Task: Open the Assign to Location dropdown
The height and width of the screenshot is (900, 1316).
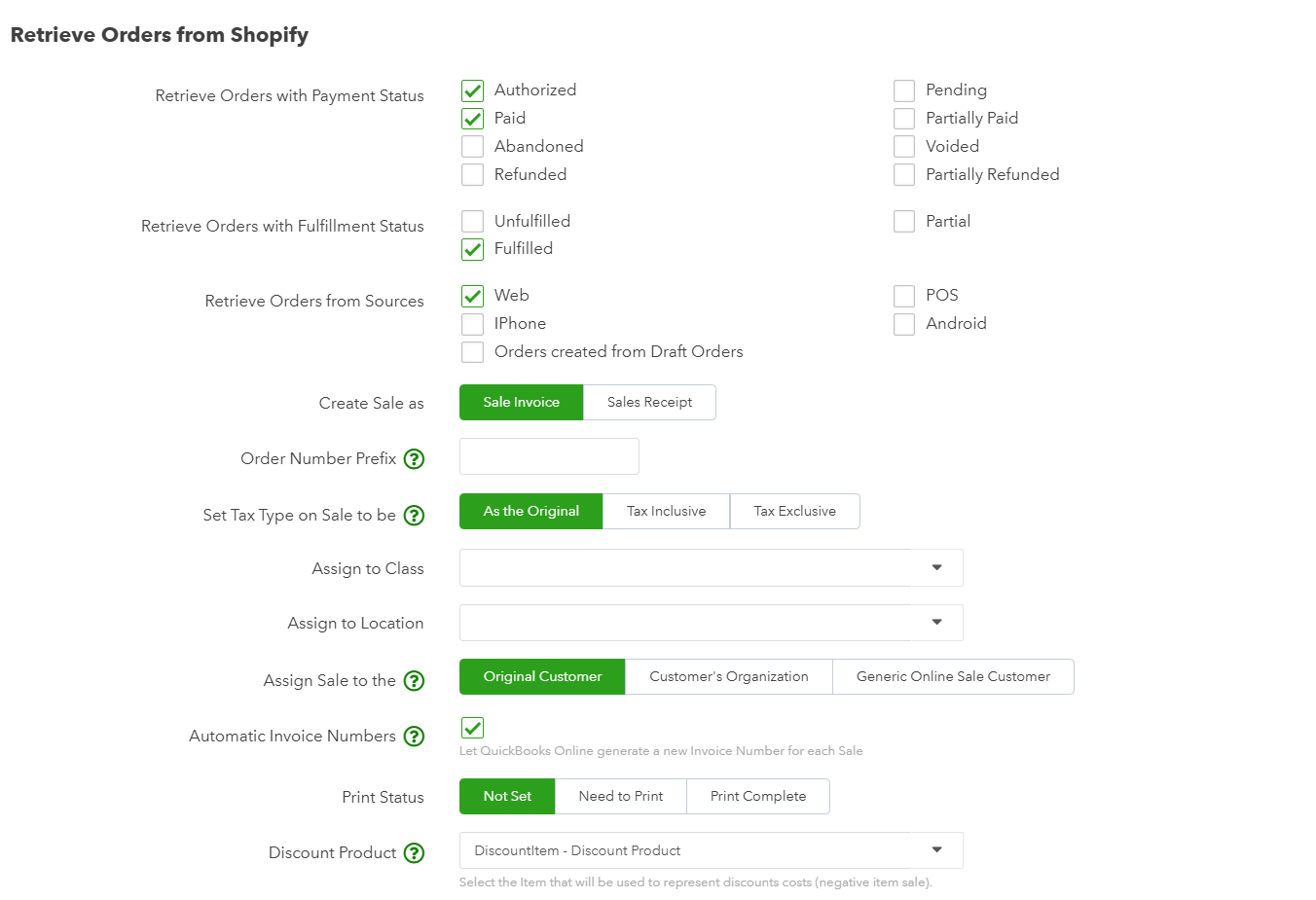Action: pyautogui.click(x=711, y=622)
